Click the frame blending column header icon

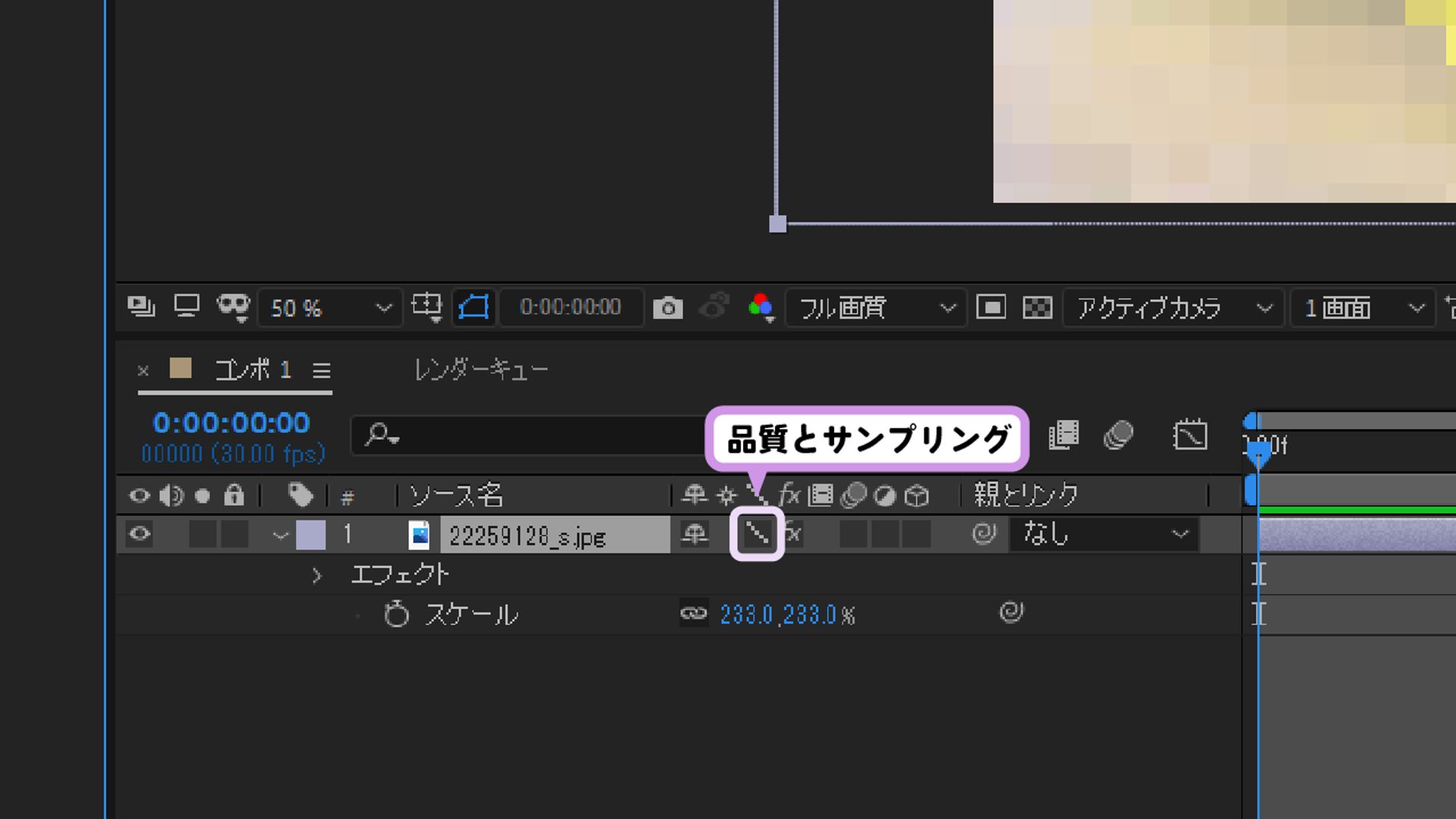821,494
